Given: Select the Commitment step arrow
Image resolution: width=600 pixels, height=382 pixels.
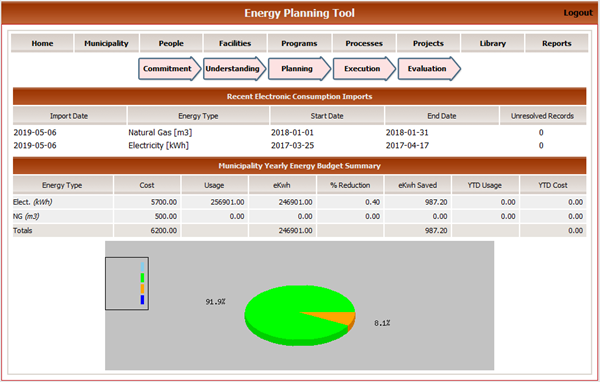Looking at the screenshot, I should pos(170,69).
